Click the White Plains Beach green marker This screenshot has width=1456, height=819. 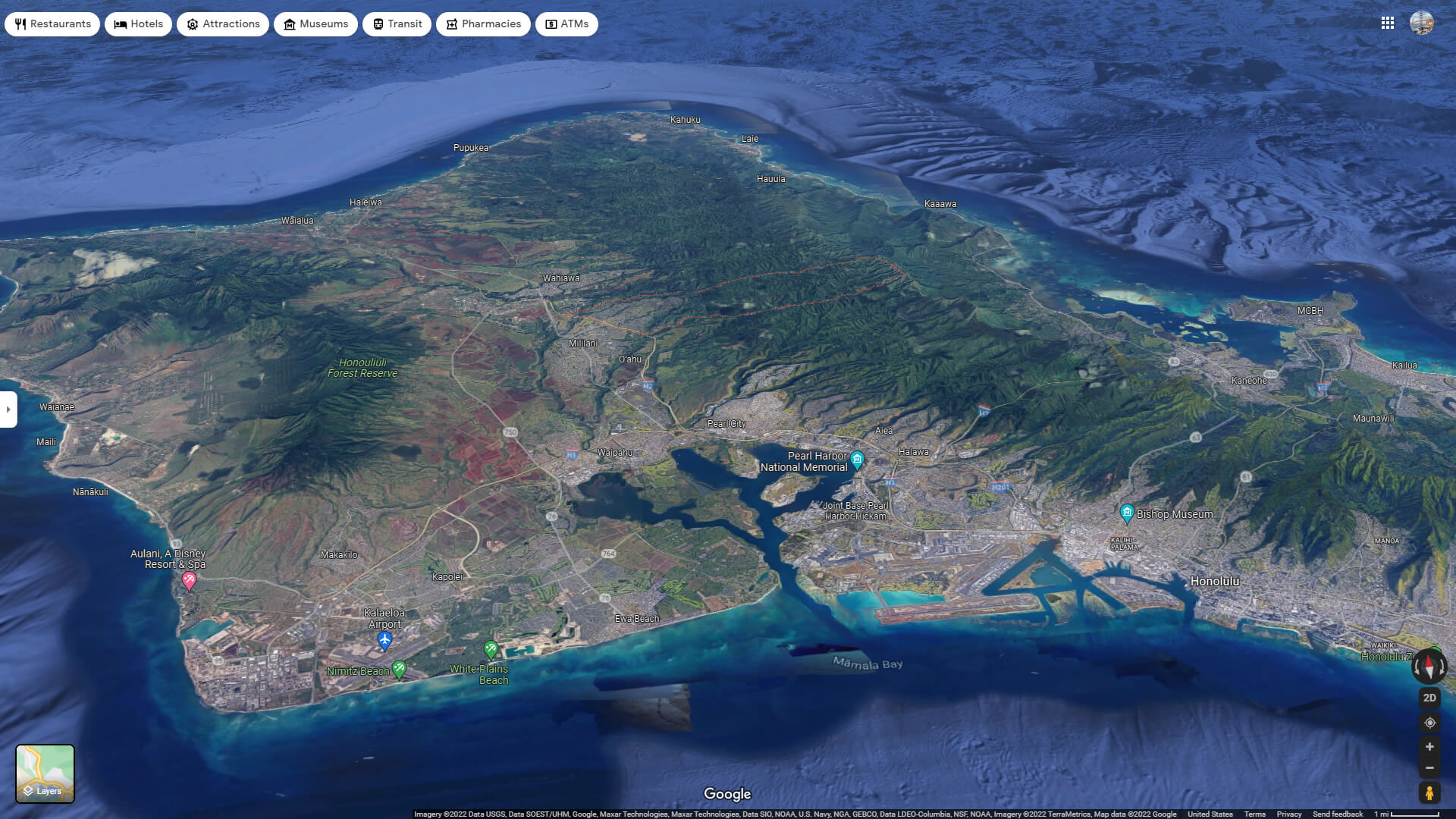pyautogui.click(x=490, y=649)
